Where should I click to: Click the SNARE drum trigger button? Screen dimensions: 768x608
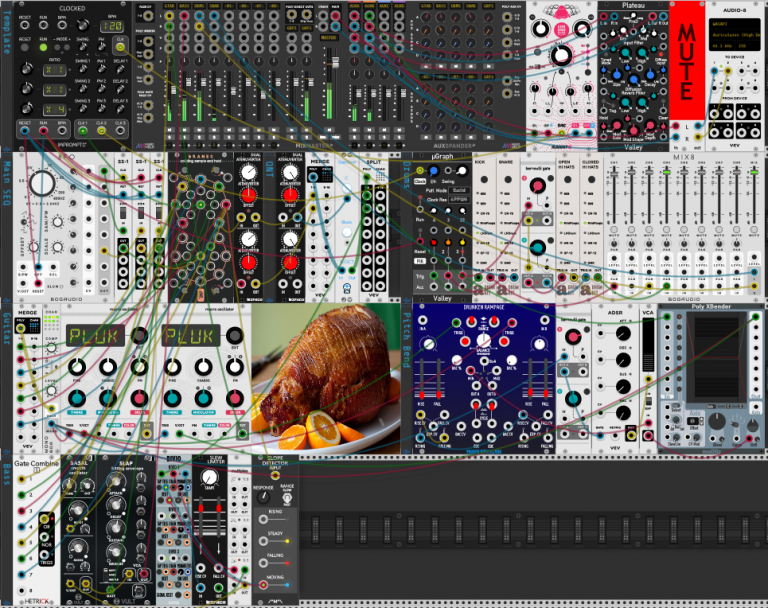click(x=508, y=180)
